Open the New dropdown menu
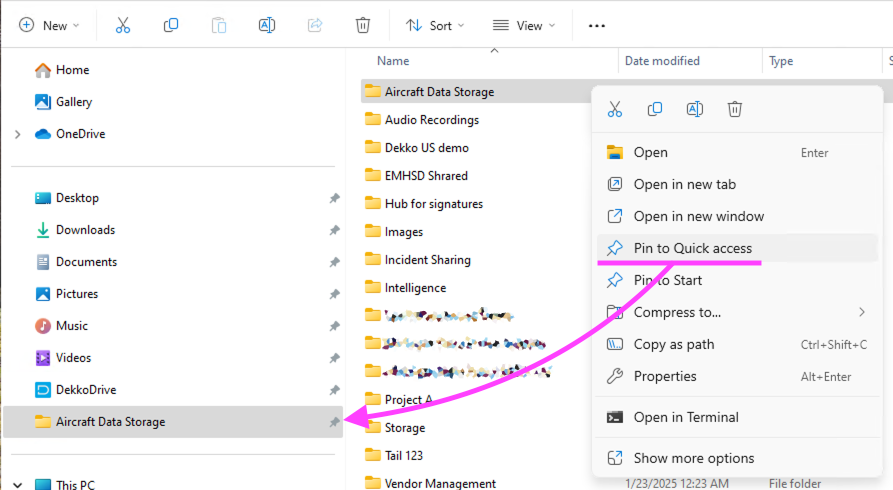 click(x=49, y=26)
